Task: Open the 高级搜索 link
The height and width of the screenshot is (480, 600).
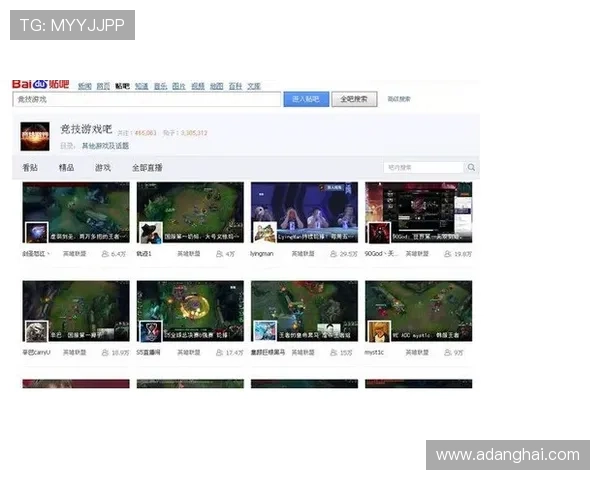Action: point(399,99)
